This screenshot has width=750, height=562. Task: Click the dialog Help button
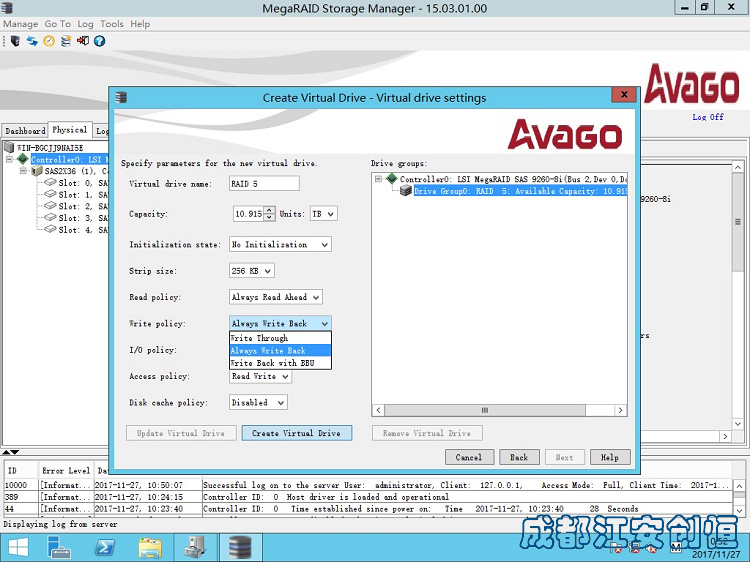(x=610, y=457)
